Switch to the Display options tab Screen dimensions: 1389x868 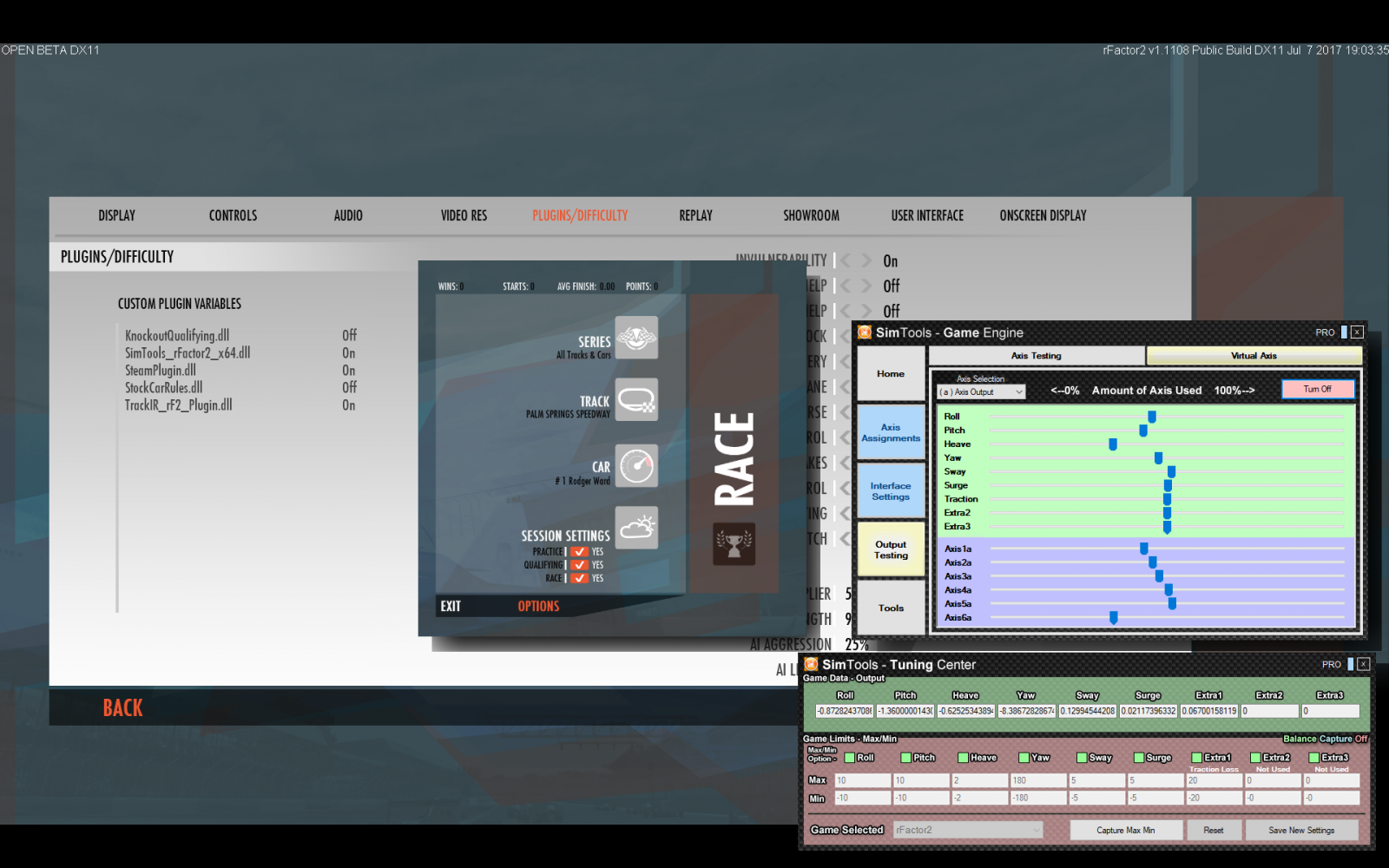[x=116, y=215]
